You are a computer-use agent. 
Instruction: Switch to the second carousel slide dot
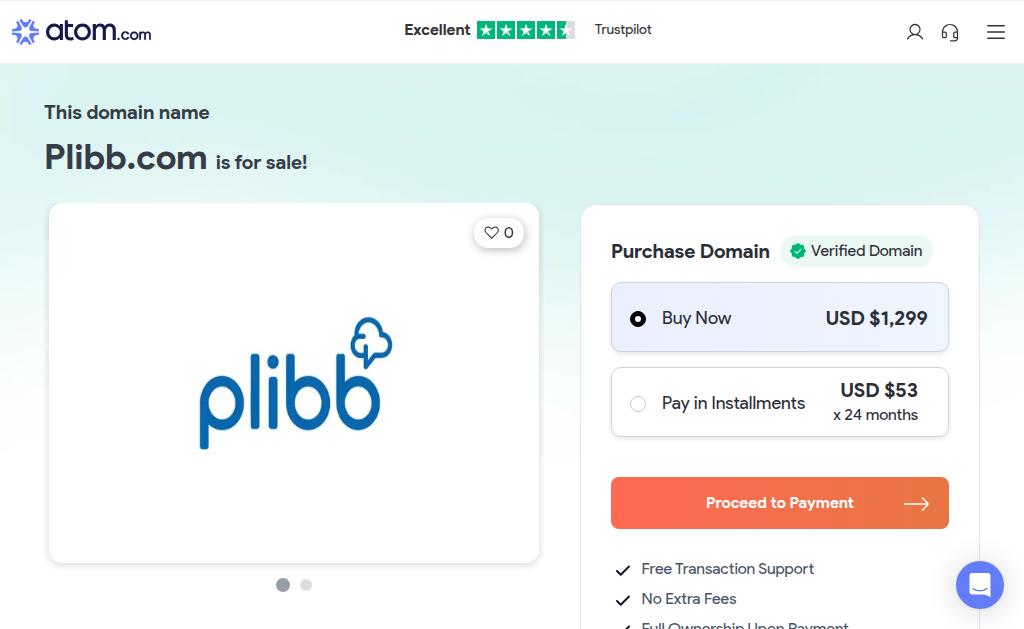306,585
